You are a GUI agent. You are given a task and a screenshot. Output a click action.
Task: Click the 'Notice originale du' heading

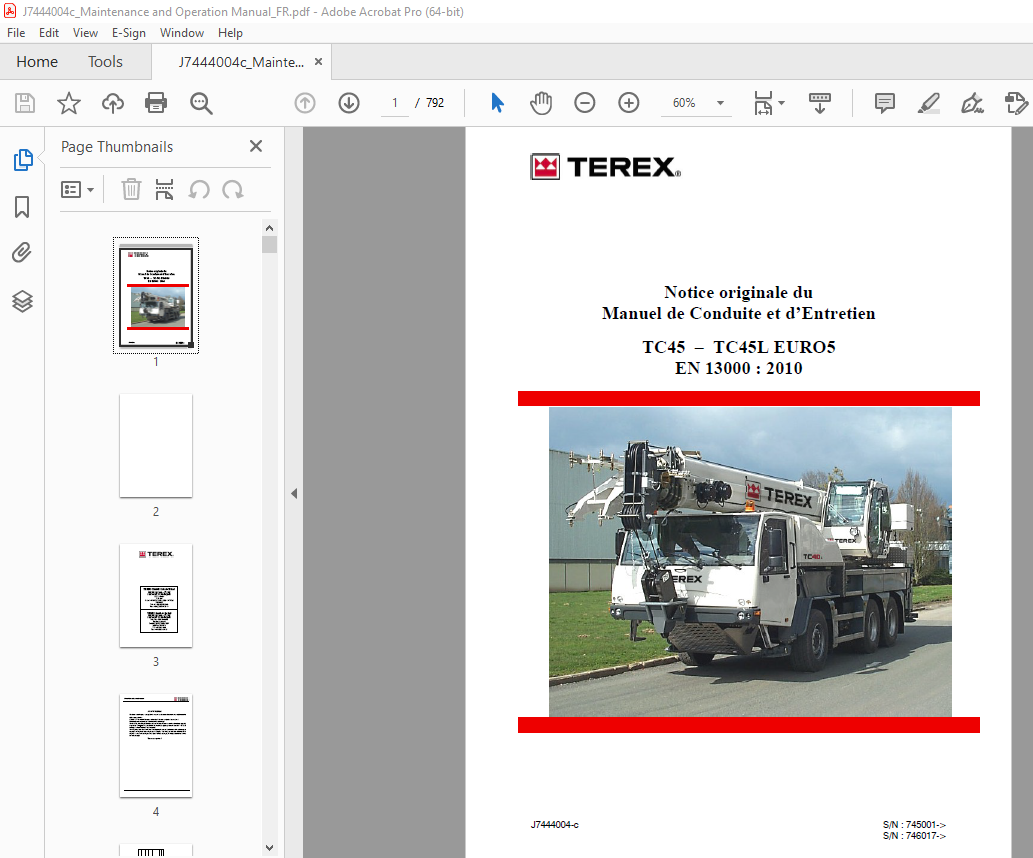739,293
